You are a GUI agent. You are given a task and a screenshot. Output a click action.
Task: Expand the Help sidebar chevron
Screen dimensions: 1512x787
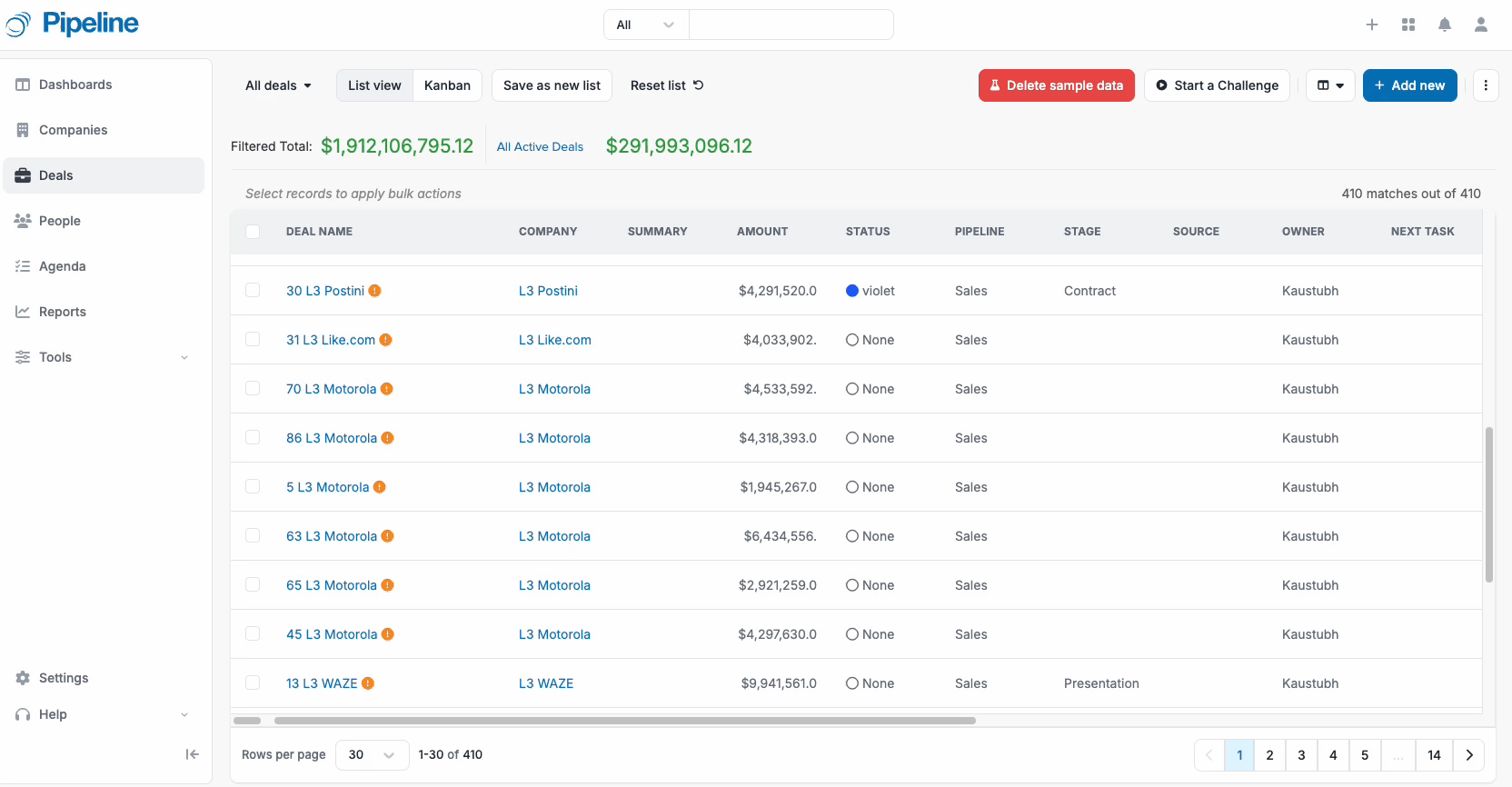point(184,714)
